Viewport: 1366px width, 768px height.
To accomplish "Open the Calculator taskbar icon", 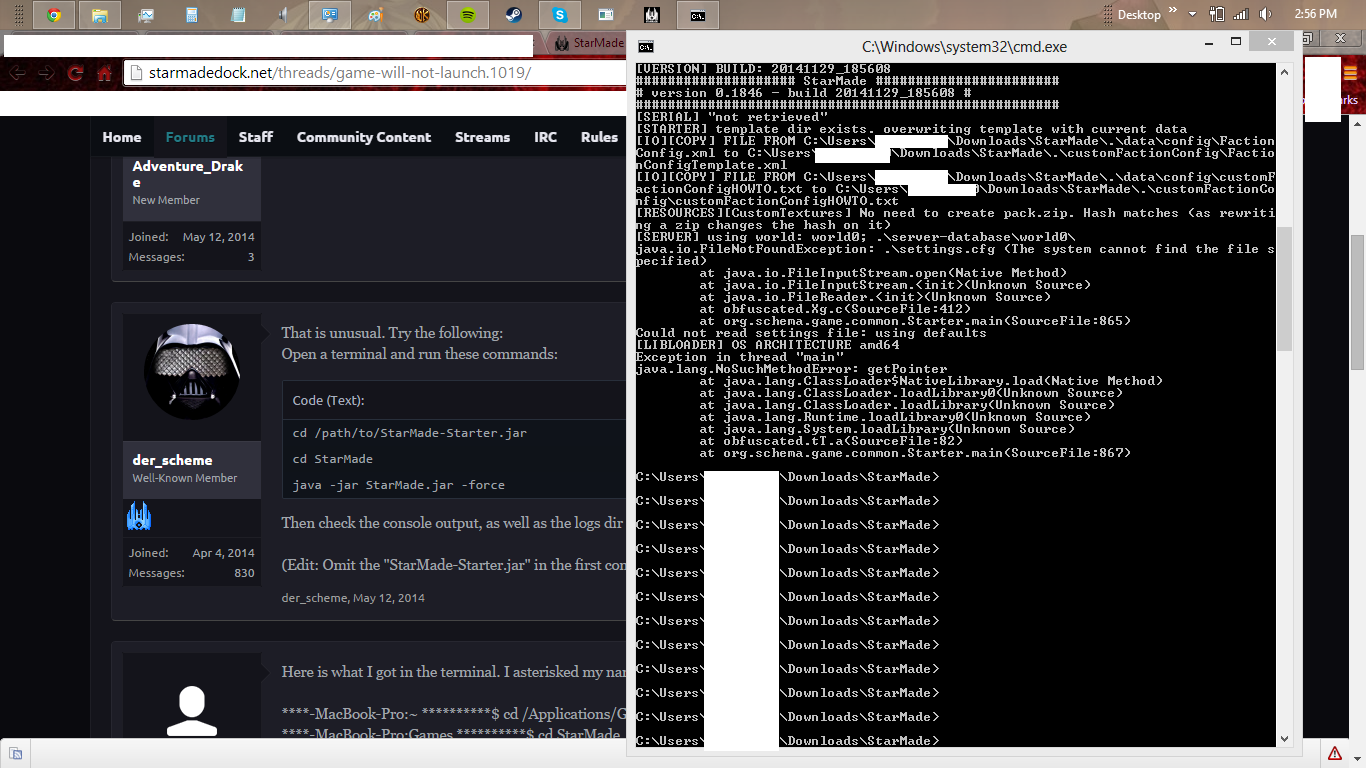I will (192, 15).
